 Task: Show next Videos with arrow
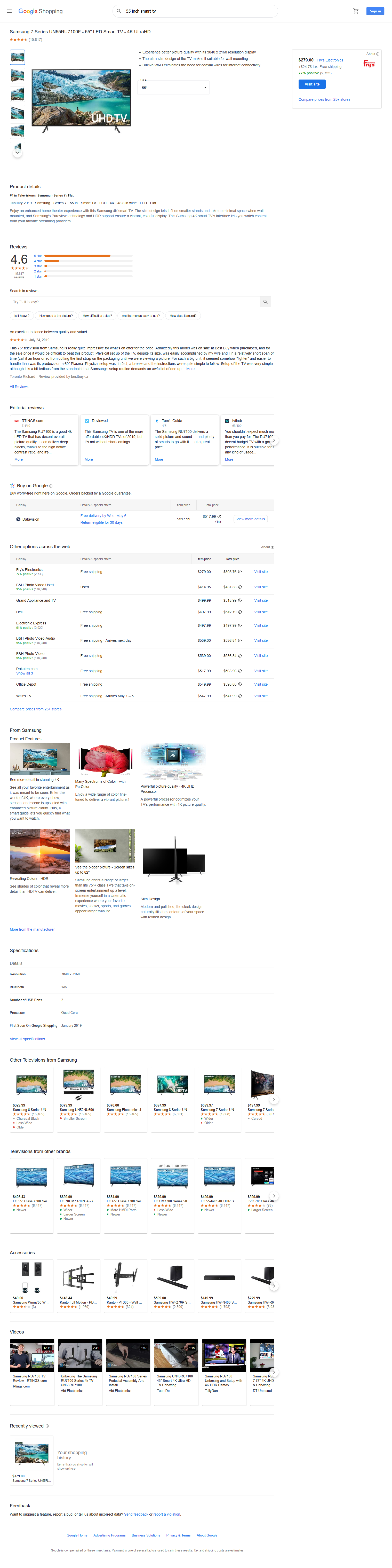tap(274, 1372)
